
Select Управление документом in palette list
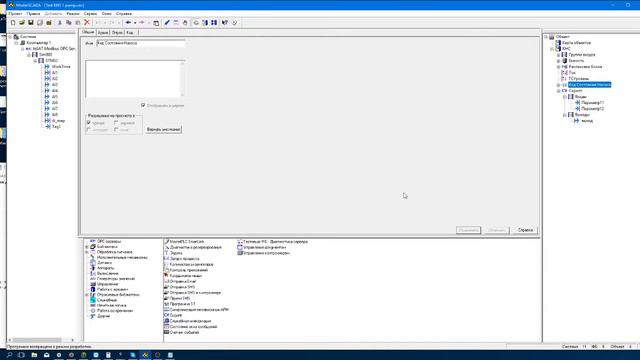[x=264, y=247]
